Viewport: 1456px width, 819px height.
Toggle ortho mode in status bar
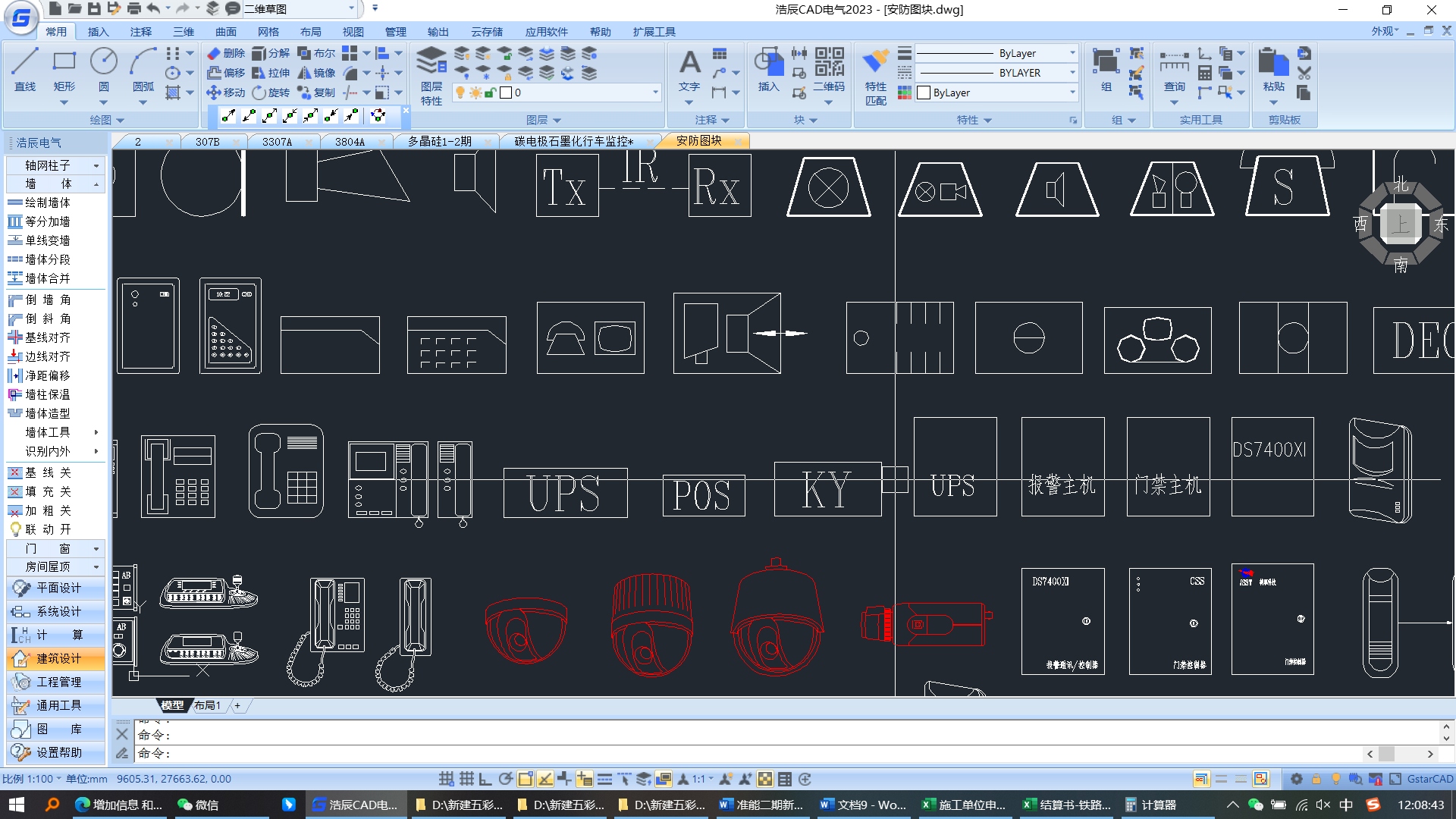485,779
